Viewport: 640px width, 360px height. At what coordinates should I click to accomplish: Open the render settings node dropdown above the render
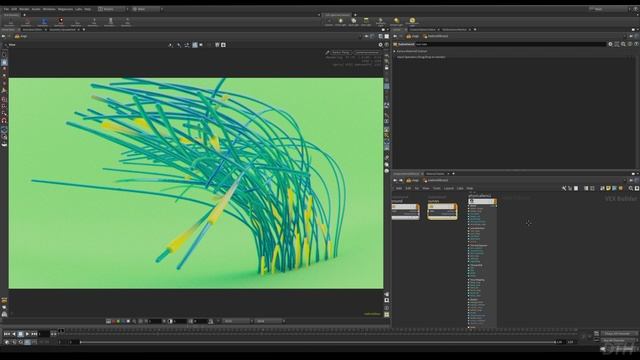(367, 53)
